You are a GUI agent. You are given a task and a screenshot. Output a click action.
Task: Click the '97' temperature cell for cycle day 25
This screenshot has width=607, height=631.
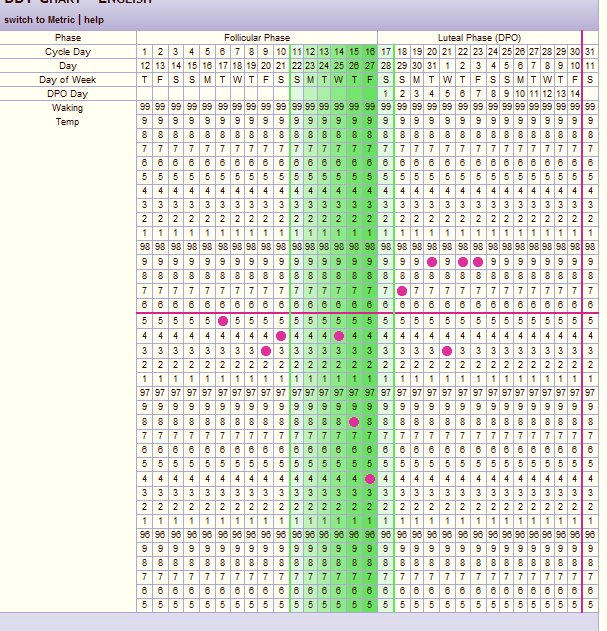pos(507,392)
